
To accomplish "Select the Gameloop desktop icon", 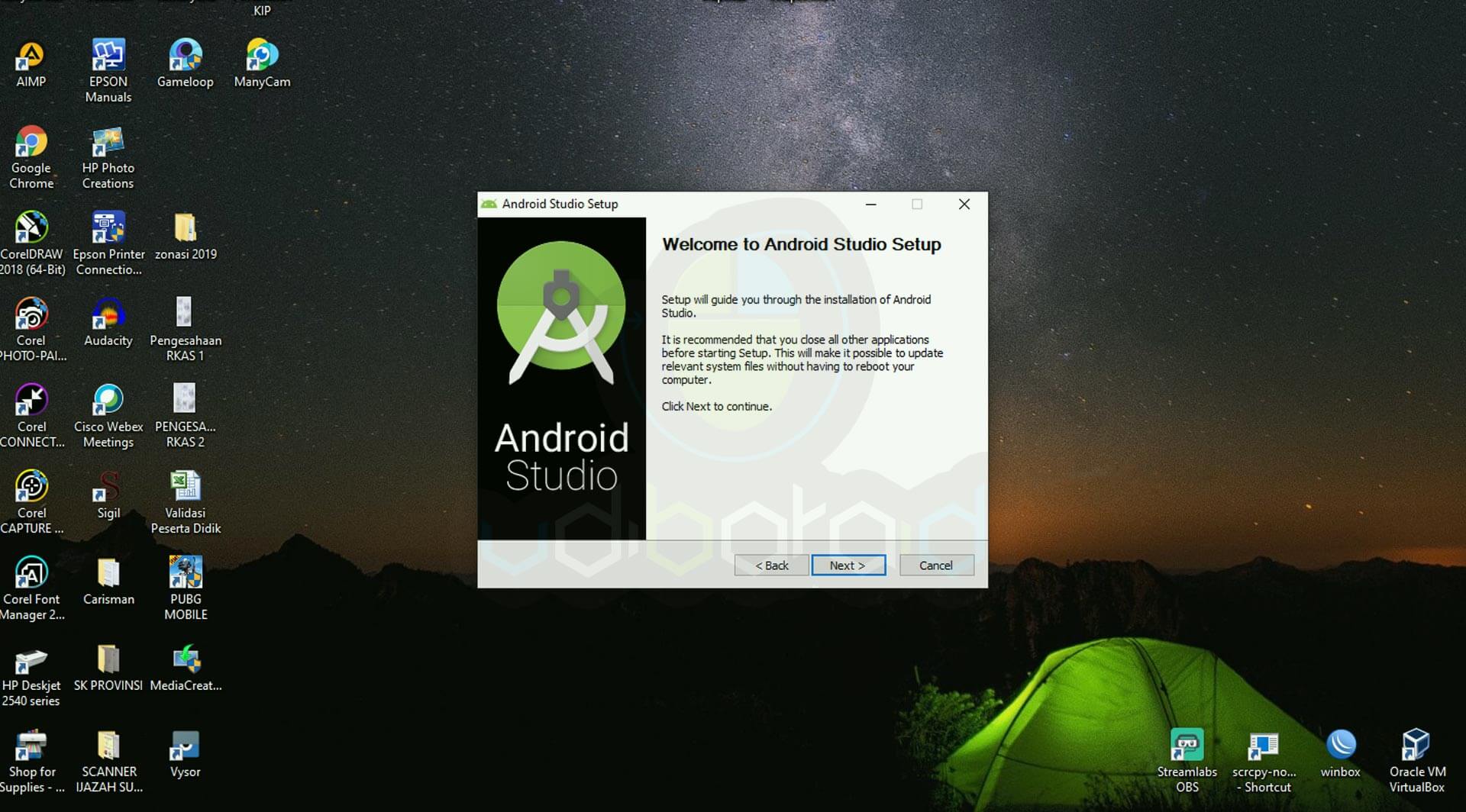I will pyautogui.click(x=186, y=64).
